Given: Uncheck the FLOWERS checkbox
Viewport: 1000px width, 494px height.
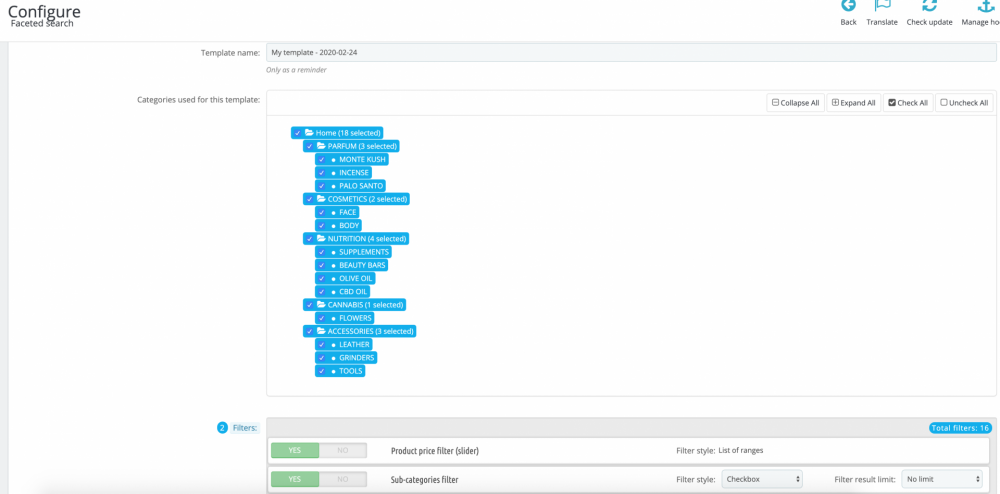Looking at the screenshot, I should pos(321,318).
